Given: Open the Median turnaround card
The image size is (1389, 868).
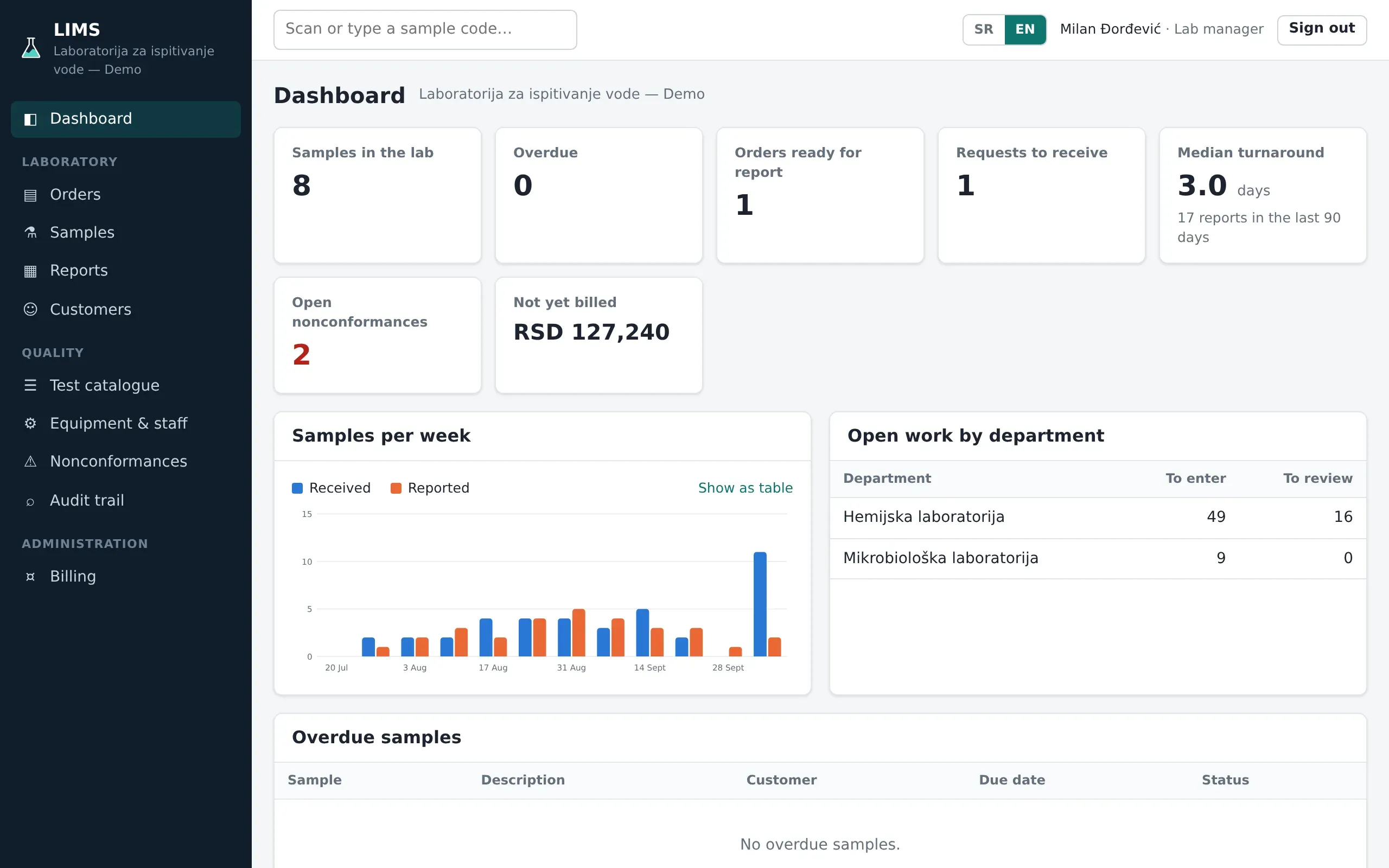Looking at the screenshot, I should point(1263,195).
